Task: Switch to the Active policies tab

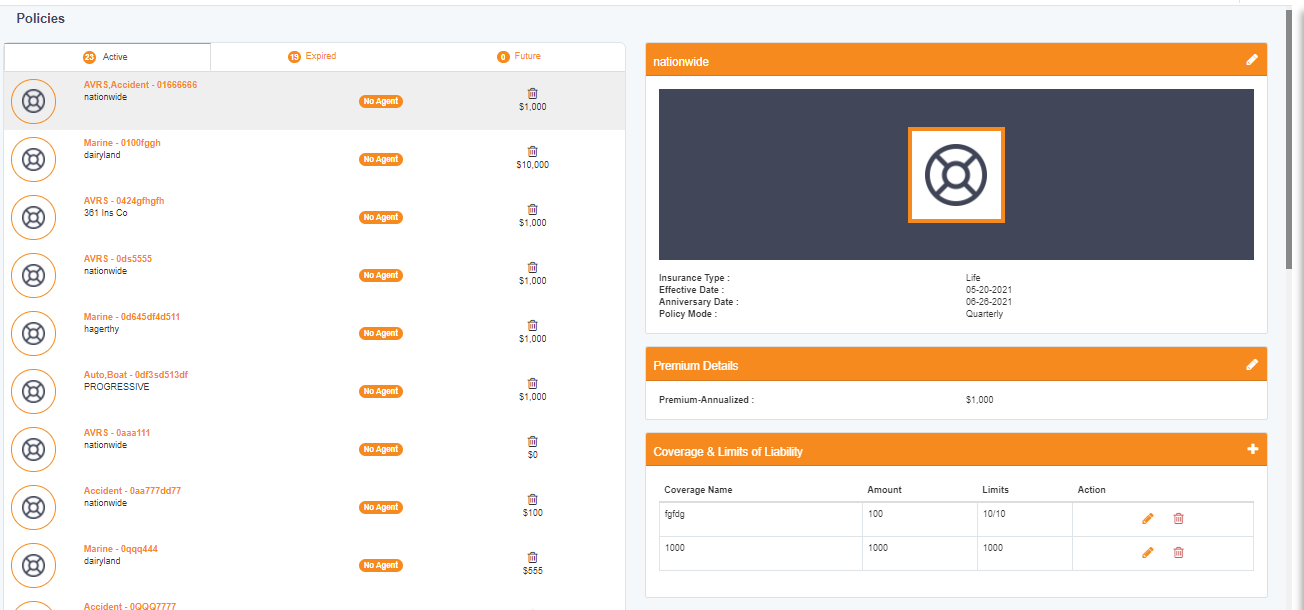Action: [x=107, y=57]
